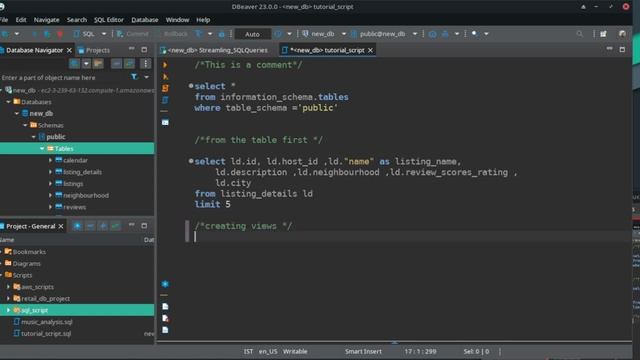The width and height of the screenshot is (640, 360).
Task: Expand the listing_details table node
Action: pyautogui.click(x=50, y=172)
